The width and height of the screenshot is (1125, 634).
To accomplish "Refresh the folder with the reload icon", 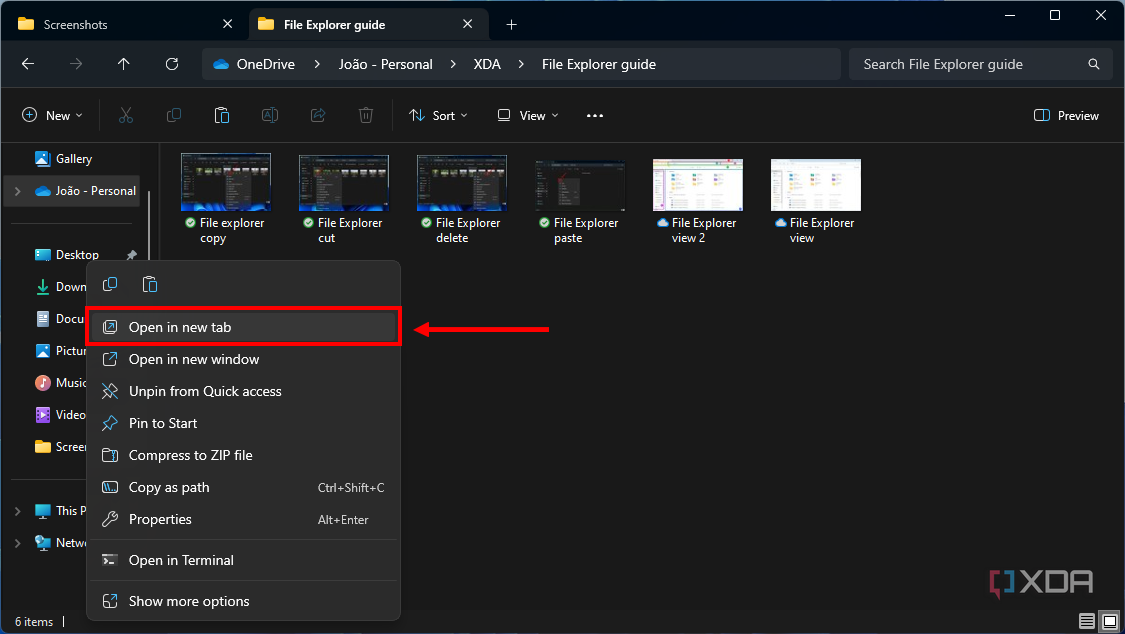I will (171, 63).
